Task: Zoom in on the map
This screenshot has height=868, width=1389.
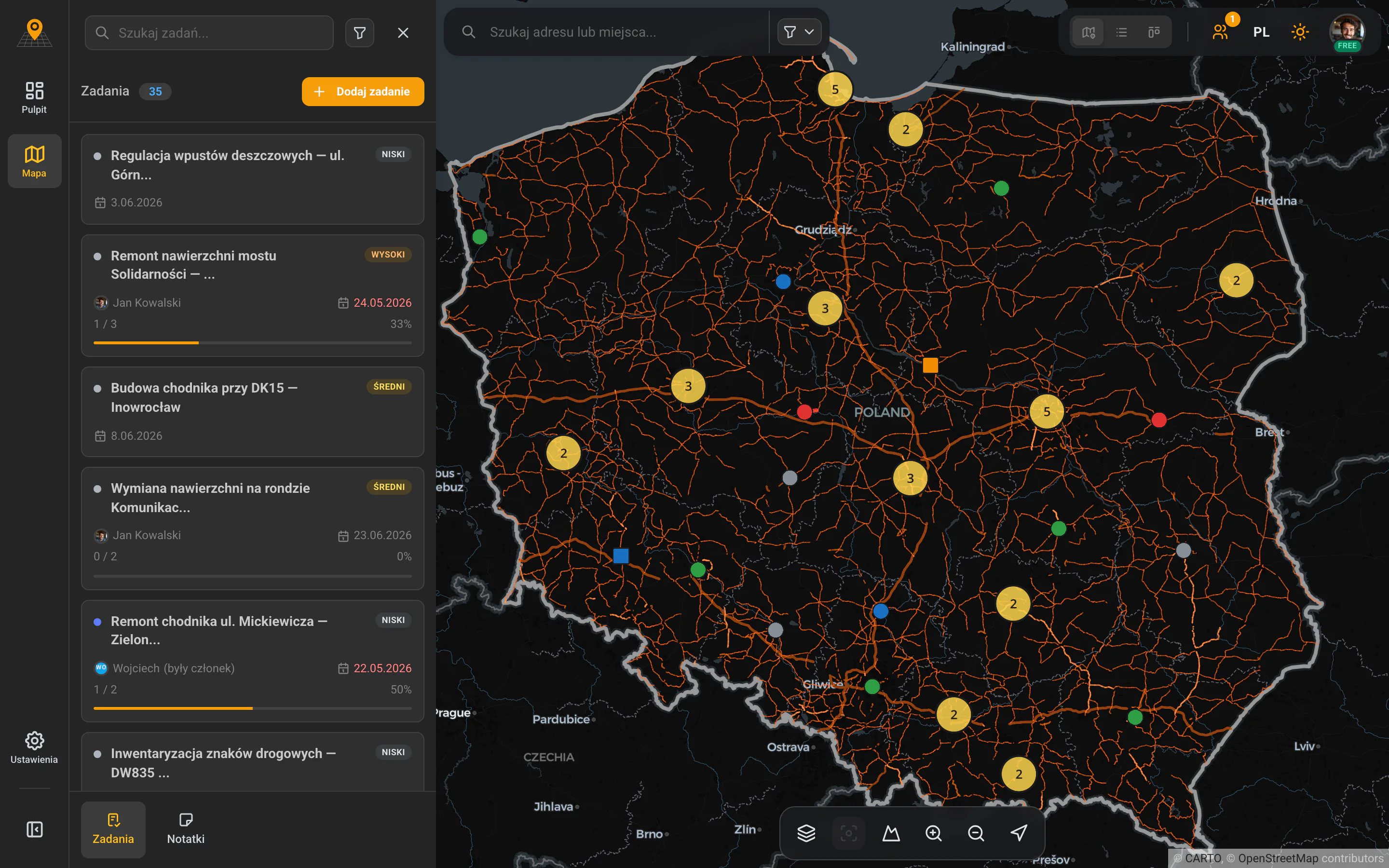Action: [933, 833]
